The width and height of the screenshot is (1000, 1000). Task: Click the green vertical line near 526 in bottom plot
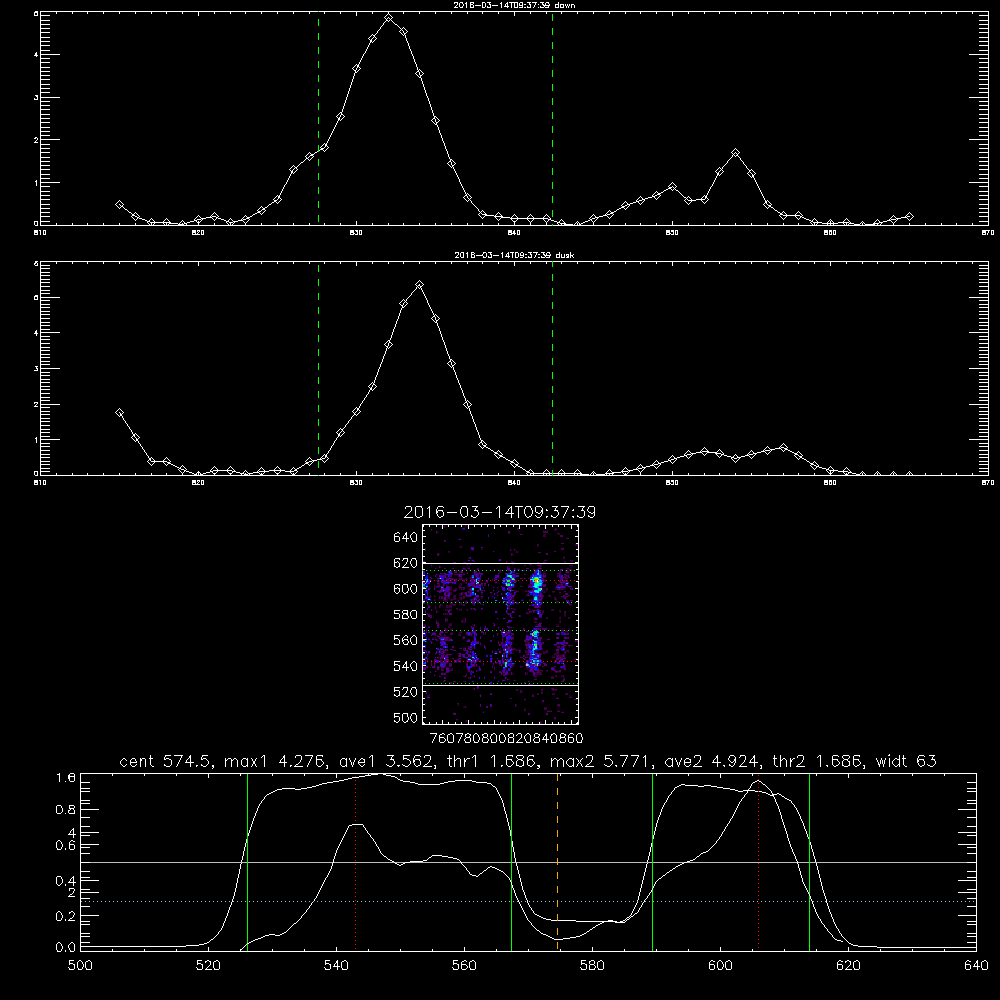pos(247,861)
